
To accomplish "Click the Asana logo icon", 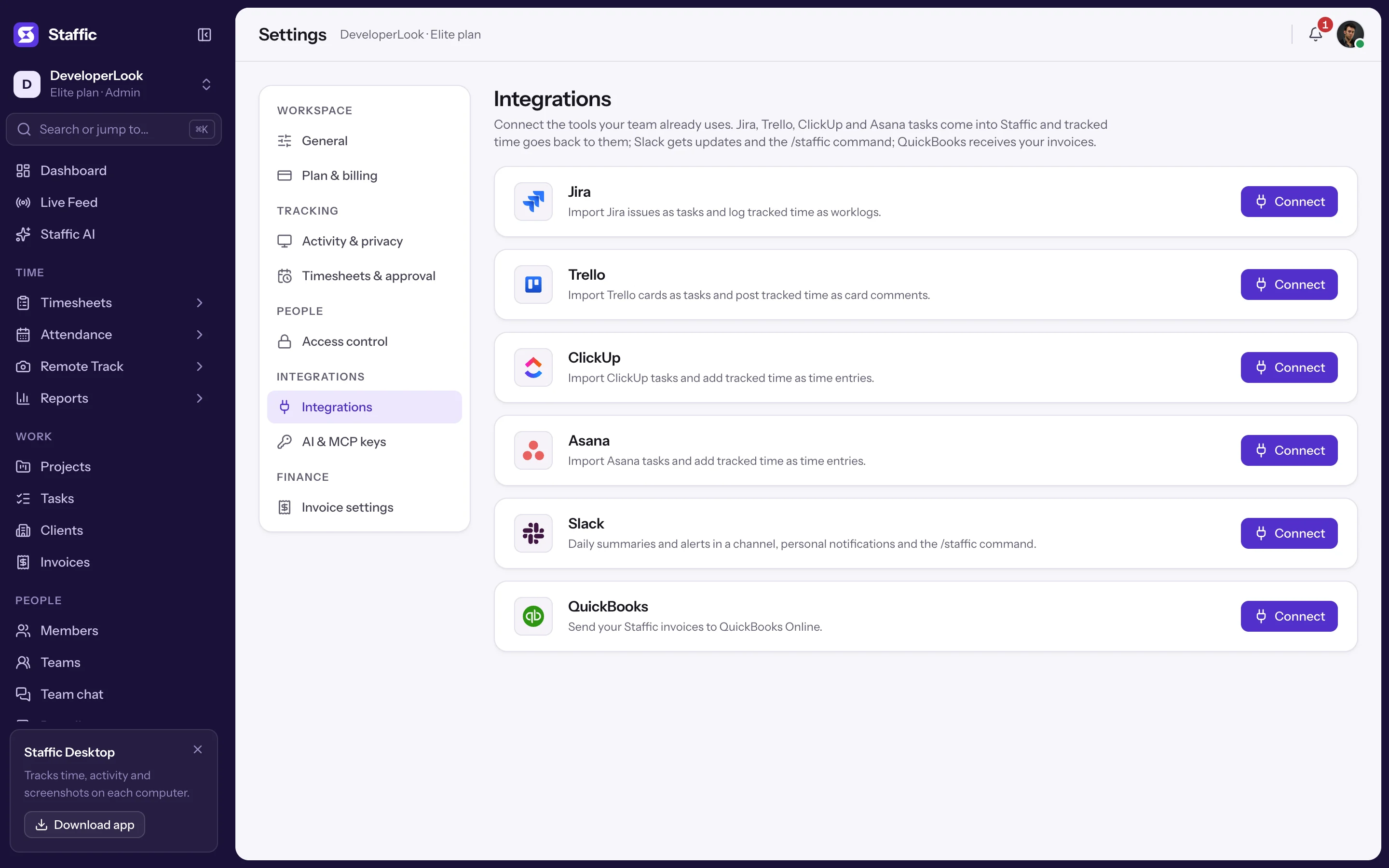I will coord(533,450).
